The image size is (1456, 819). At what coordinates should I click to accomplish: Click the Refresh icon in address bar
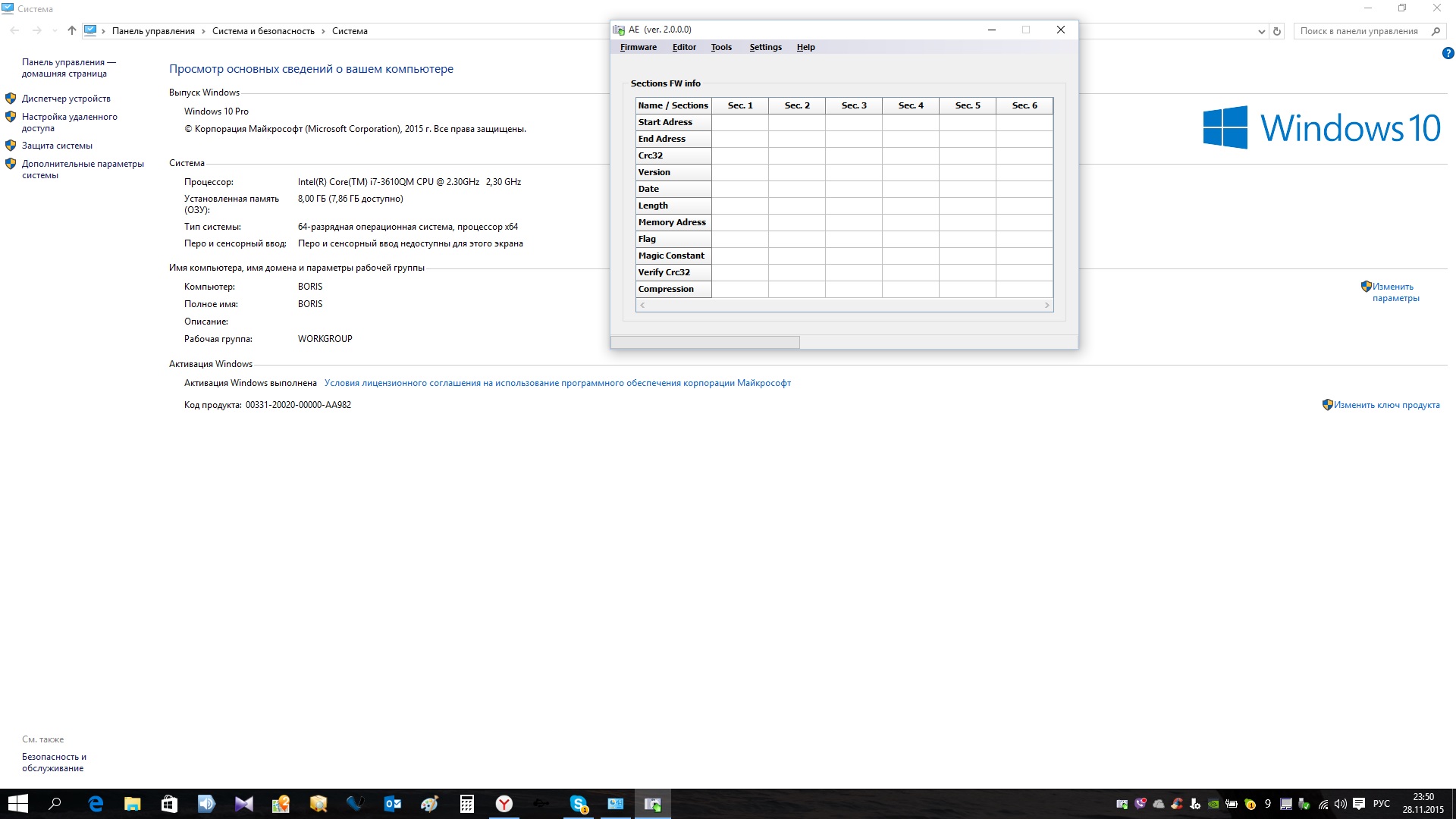(1277, 31)
